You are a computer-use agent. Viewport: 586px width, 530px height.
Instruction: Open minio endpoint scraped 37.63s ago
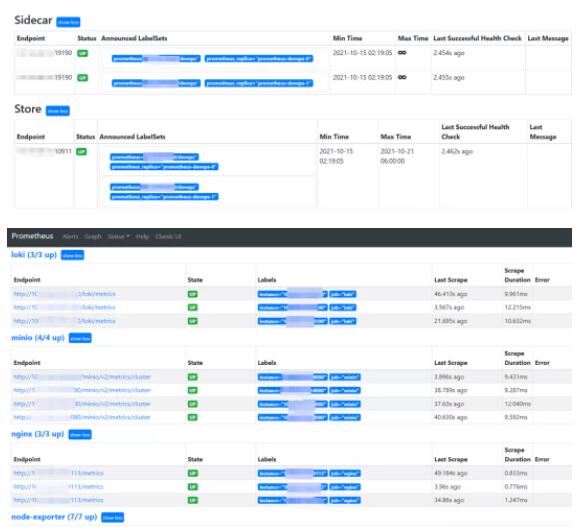point(82,404)
